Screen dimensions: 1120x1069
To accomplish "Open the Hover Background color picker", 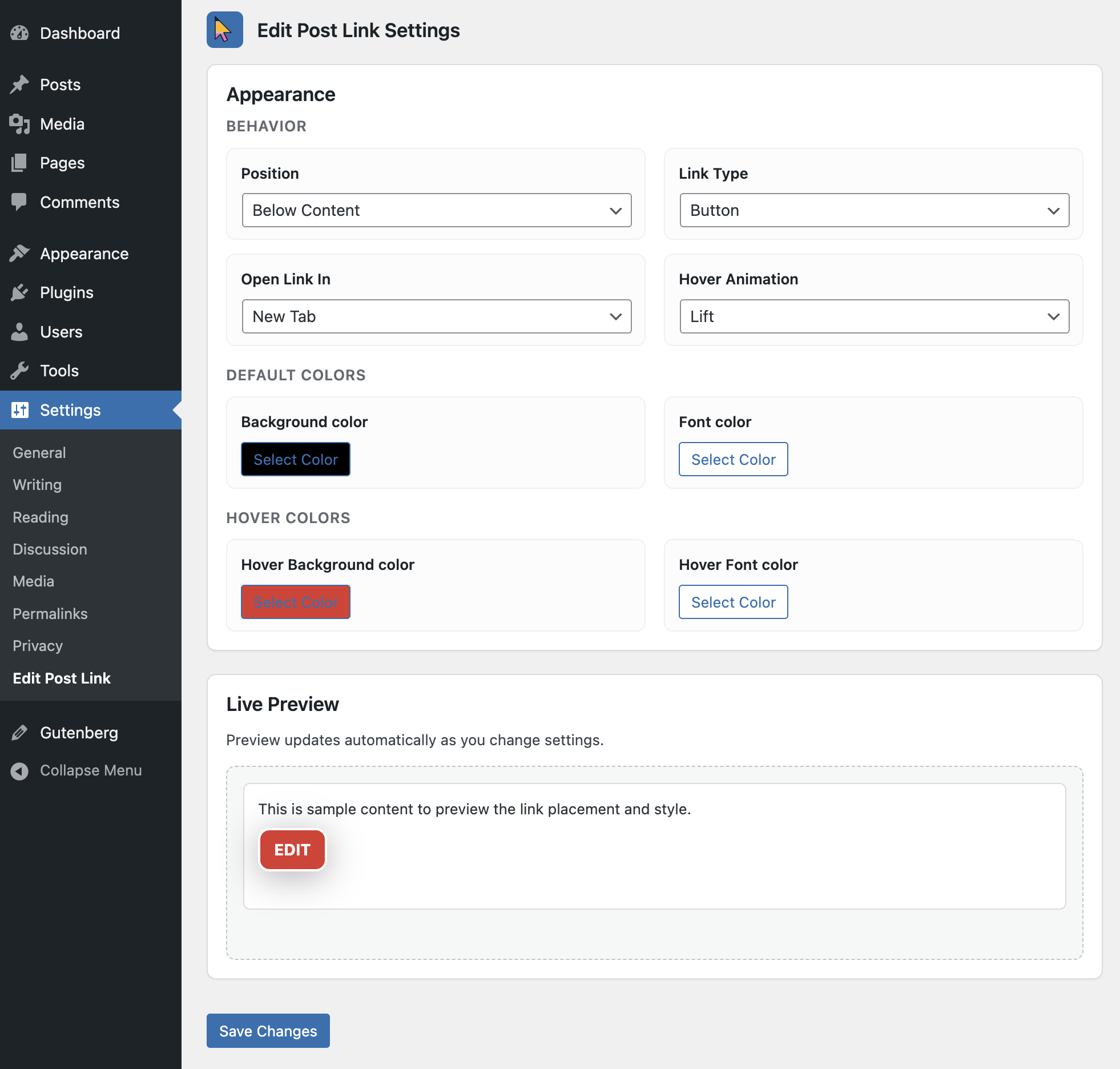I will tap(295, 601).
